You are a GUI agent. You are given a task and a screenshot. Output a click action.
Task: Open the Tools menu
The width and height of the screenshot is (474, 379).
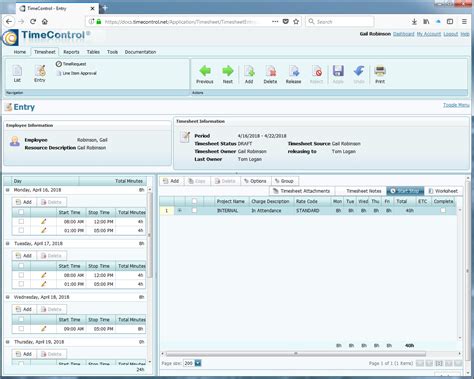[112, 52]
